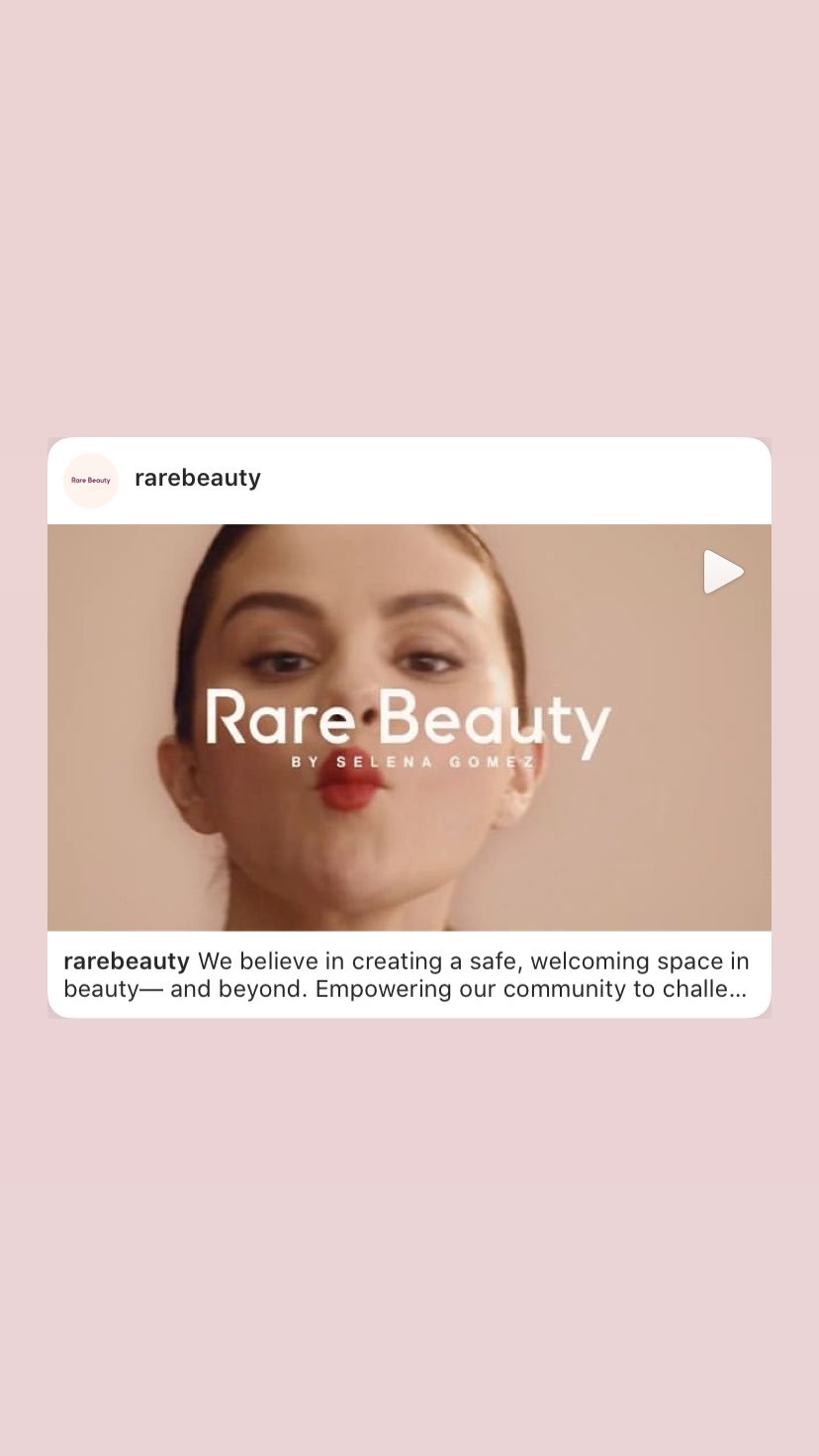Tap the white header bar of the post card
The height and width of the screenshot is (1456, 819).
(x=409, y=481)
